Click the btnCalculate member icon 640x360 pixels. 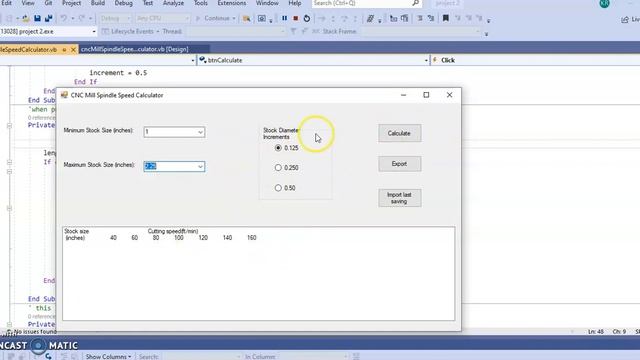(202, 60)
